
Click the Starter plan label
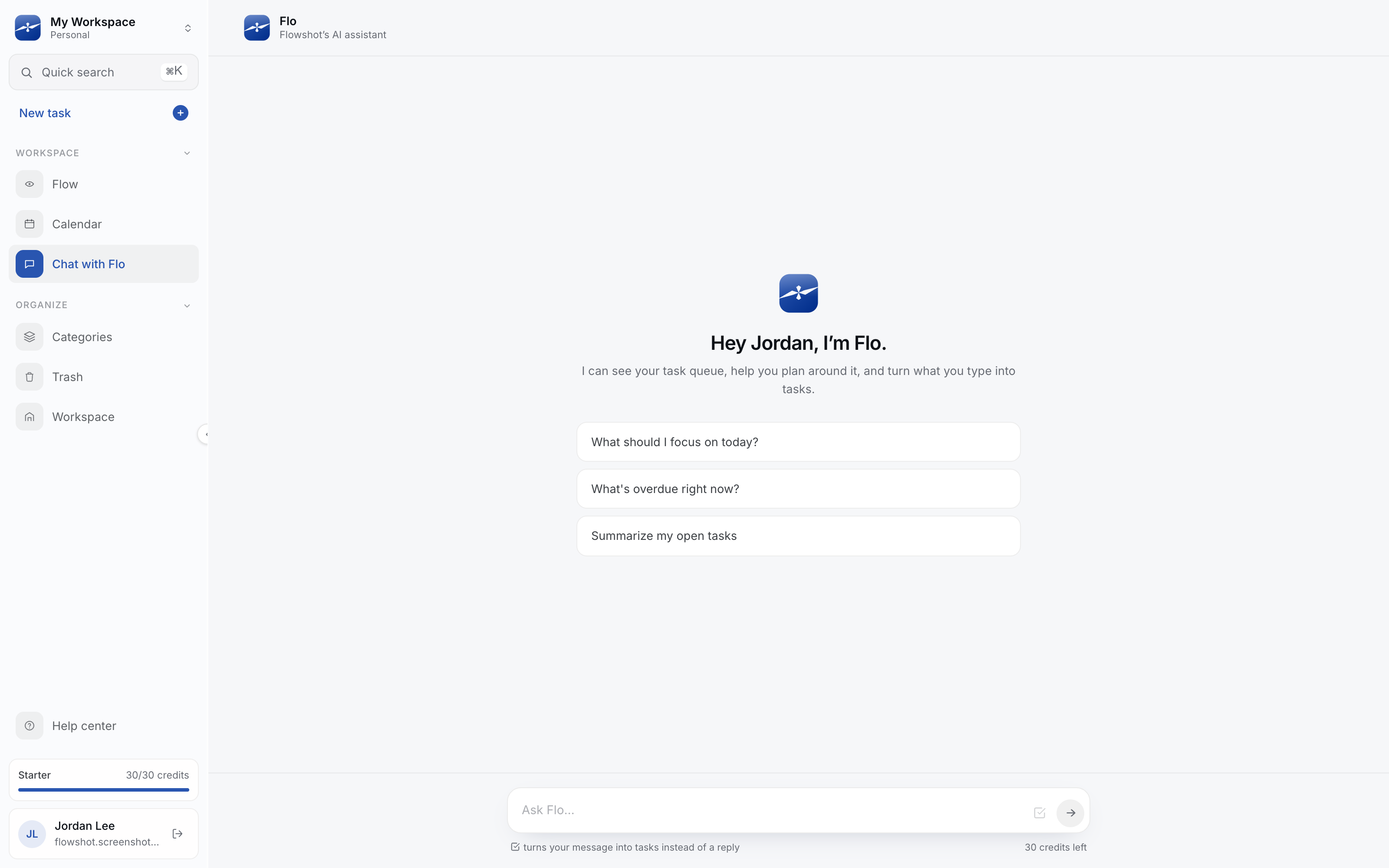[34, 775]
